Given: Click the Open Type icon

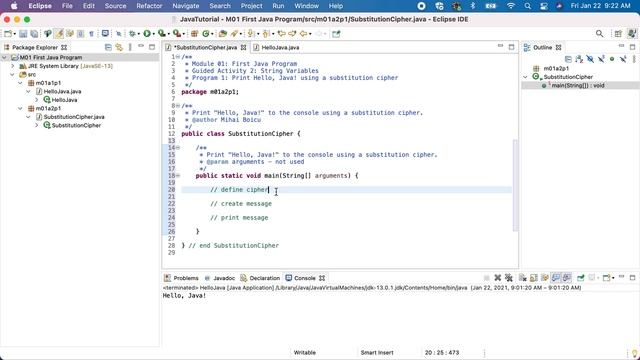Looking at the screenshot, I should point(222,34).
